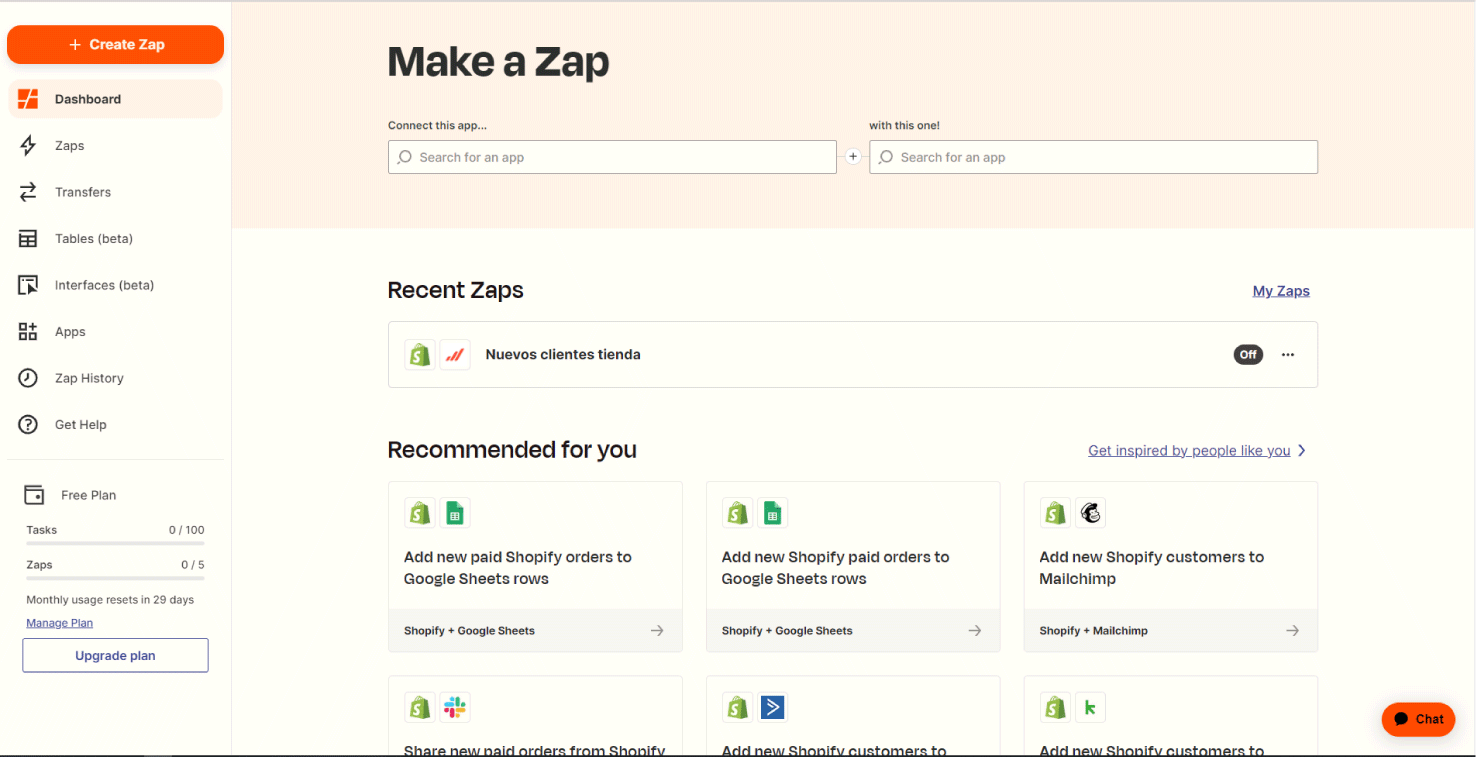Image resolution: width=1476 pixels, height=757 pixels.
Task: Select Tables (beta) menu item
Action: click(94, 239)
